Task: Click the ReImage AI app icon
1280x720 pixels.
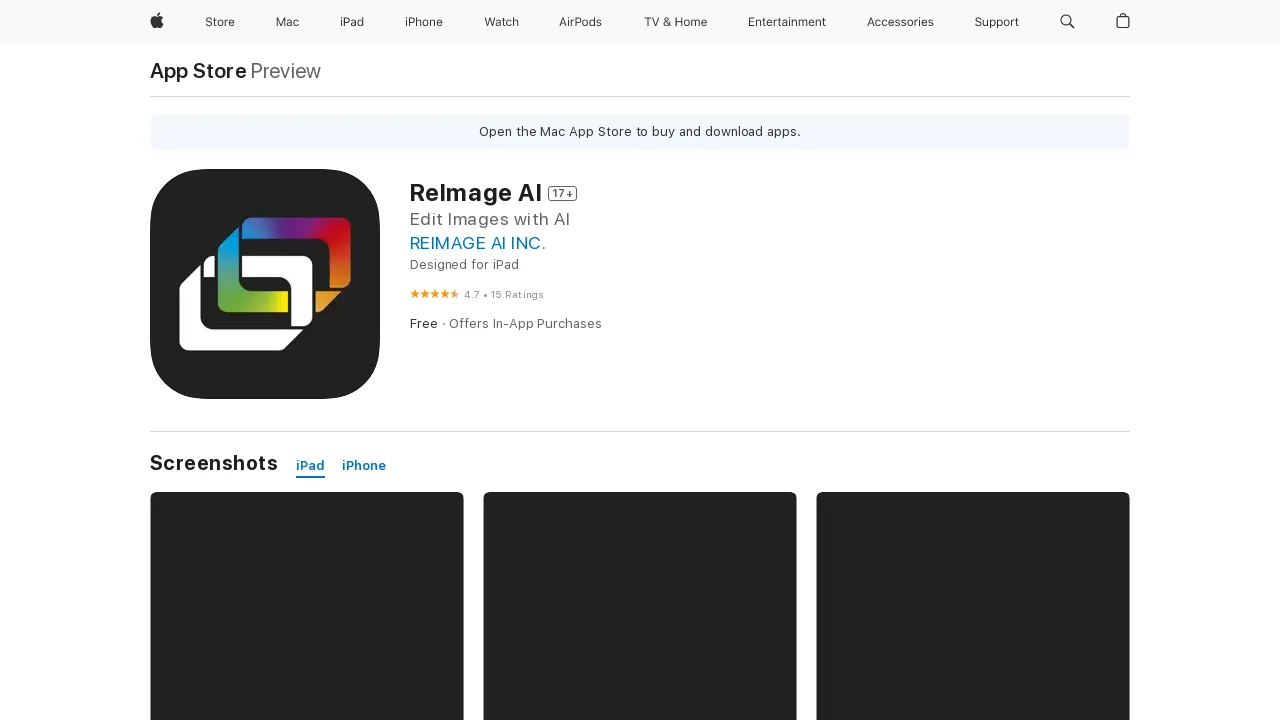Action: 264,283
